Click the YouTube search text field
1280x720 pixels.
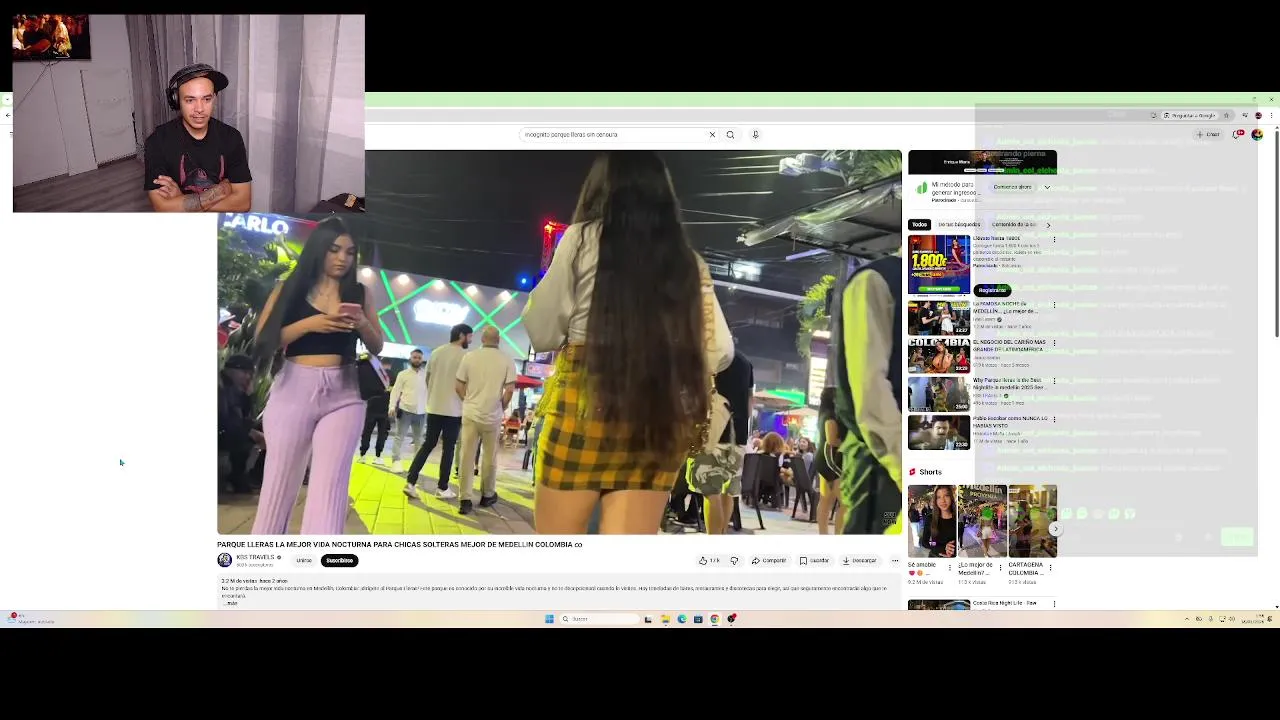pyautogui.click(x=613, y=134)
